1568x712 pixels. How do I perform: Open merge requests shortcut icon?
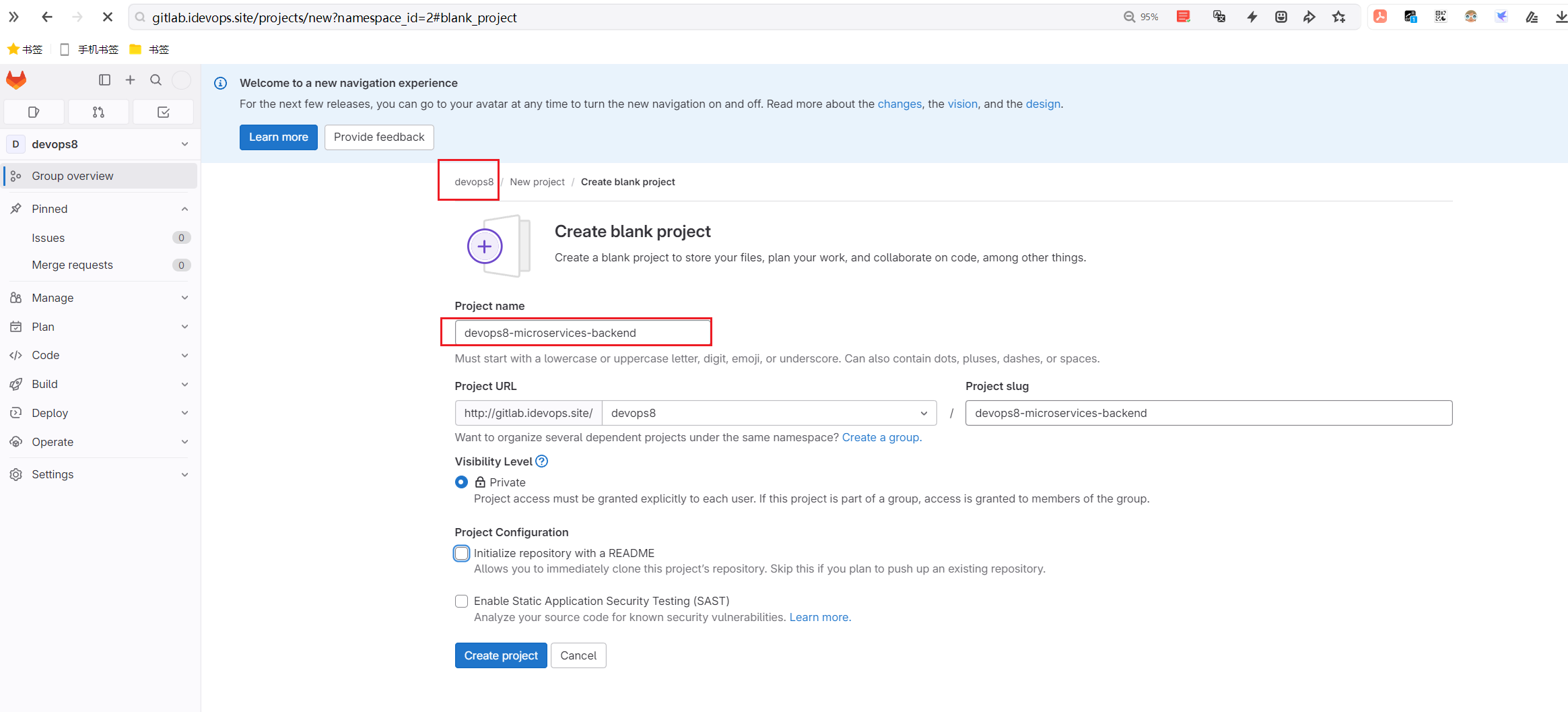(98, 112)
